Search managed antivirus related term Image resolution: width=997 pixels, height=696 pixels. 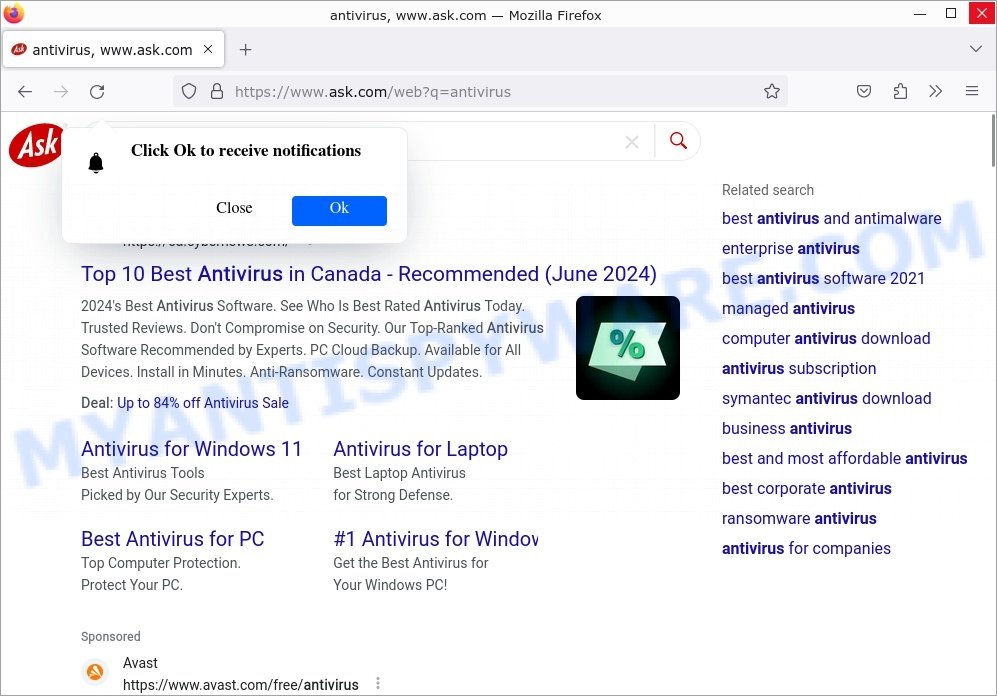click(x=788, y=308)
